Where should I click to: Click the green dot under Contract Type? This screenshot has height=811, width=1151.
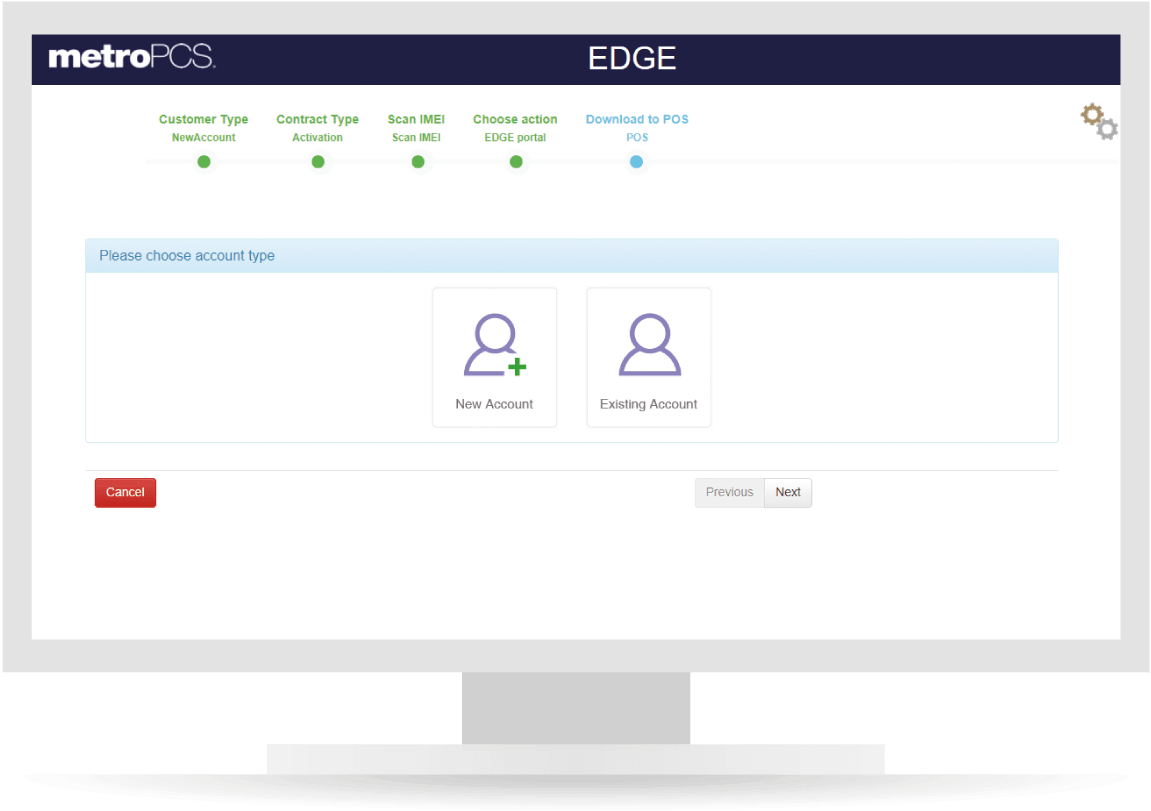point(317,161)
